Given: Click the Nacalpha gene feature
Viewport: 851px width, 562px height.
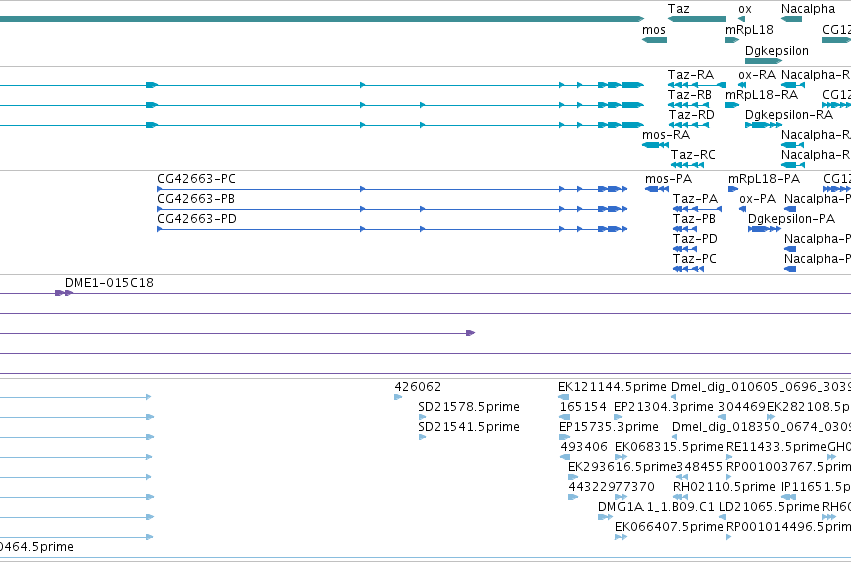Looking at the screenshot, I should [x=791, y=19].
